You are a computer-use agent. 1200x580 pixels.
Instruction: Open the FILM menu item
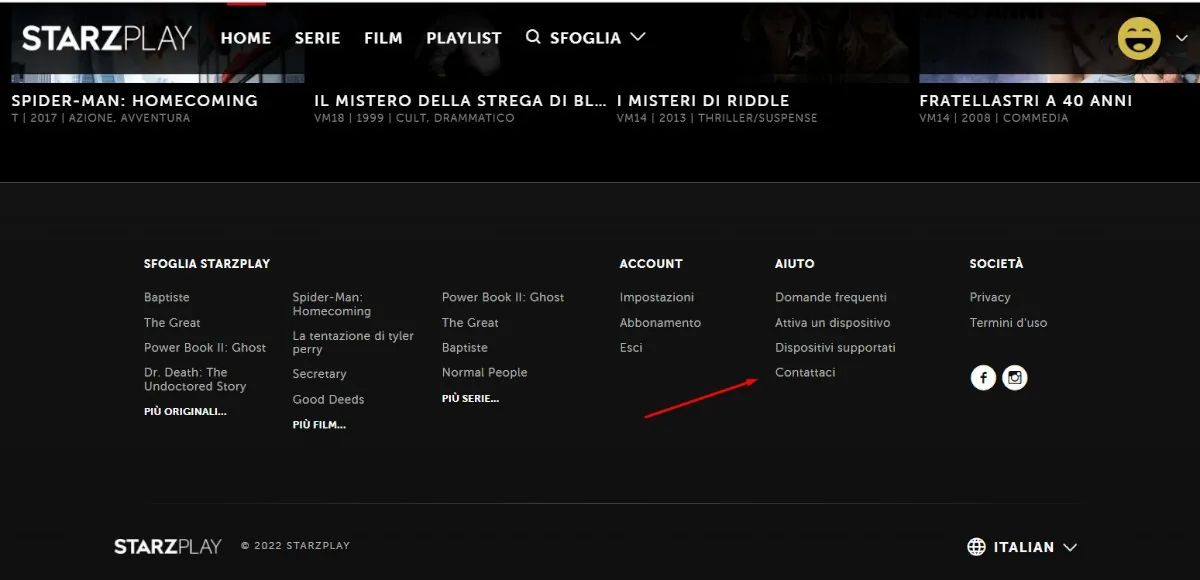click(x=383, y=38)
